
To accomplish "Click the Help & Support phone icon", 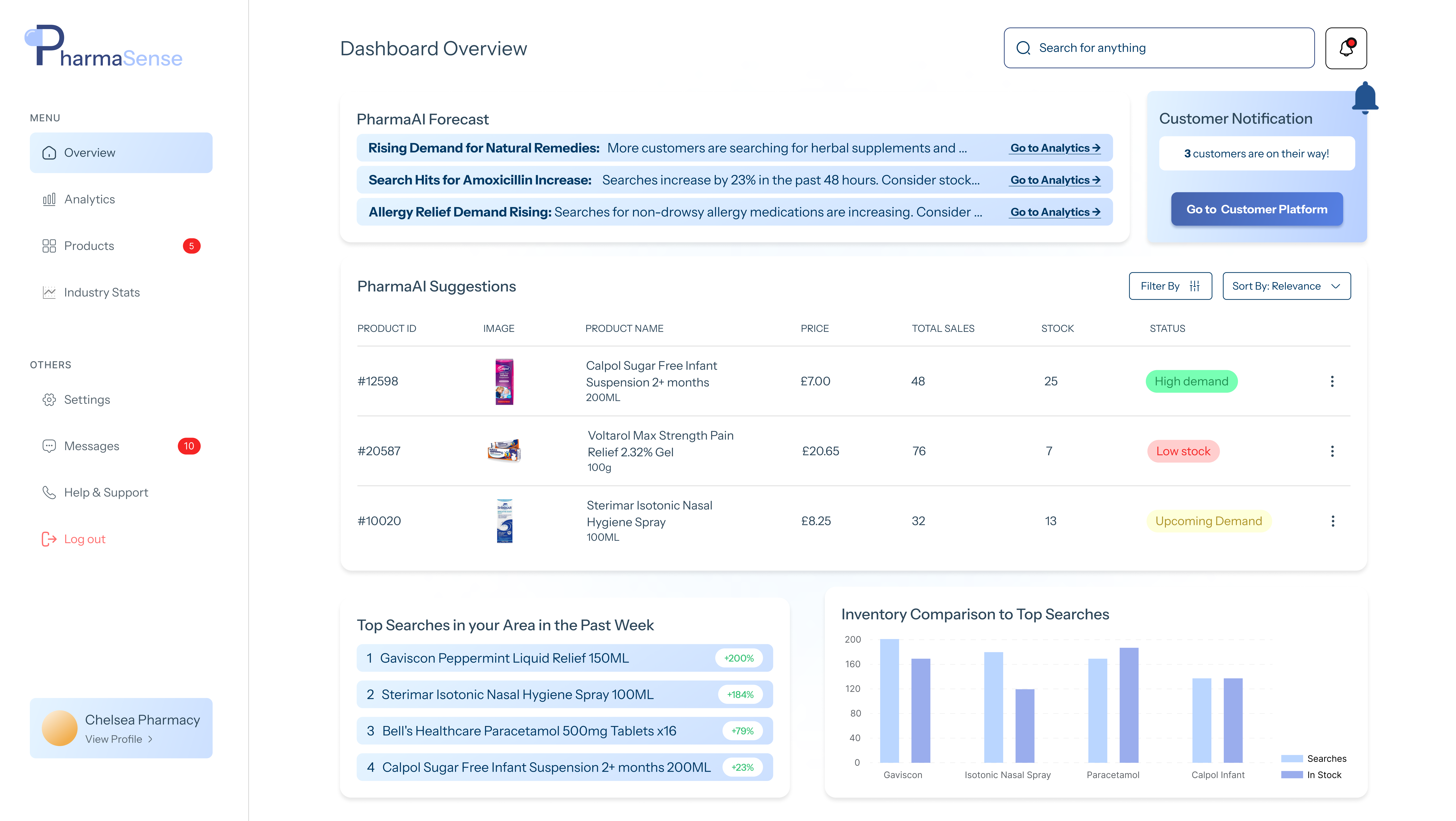I will click(49, 493).
